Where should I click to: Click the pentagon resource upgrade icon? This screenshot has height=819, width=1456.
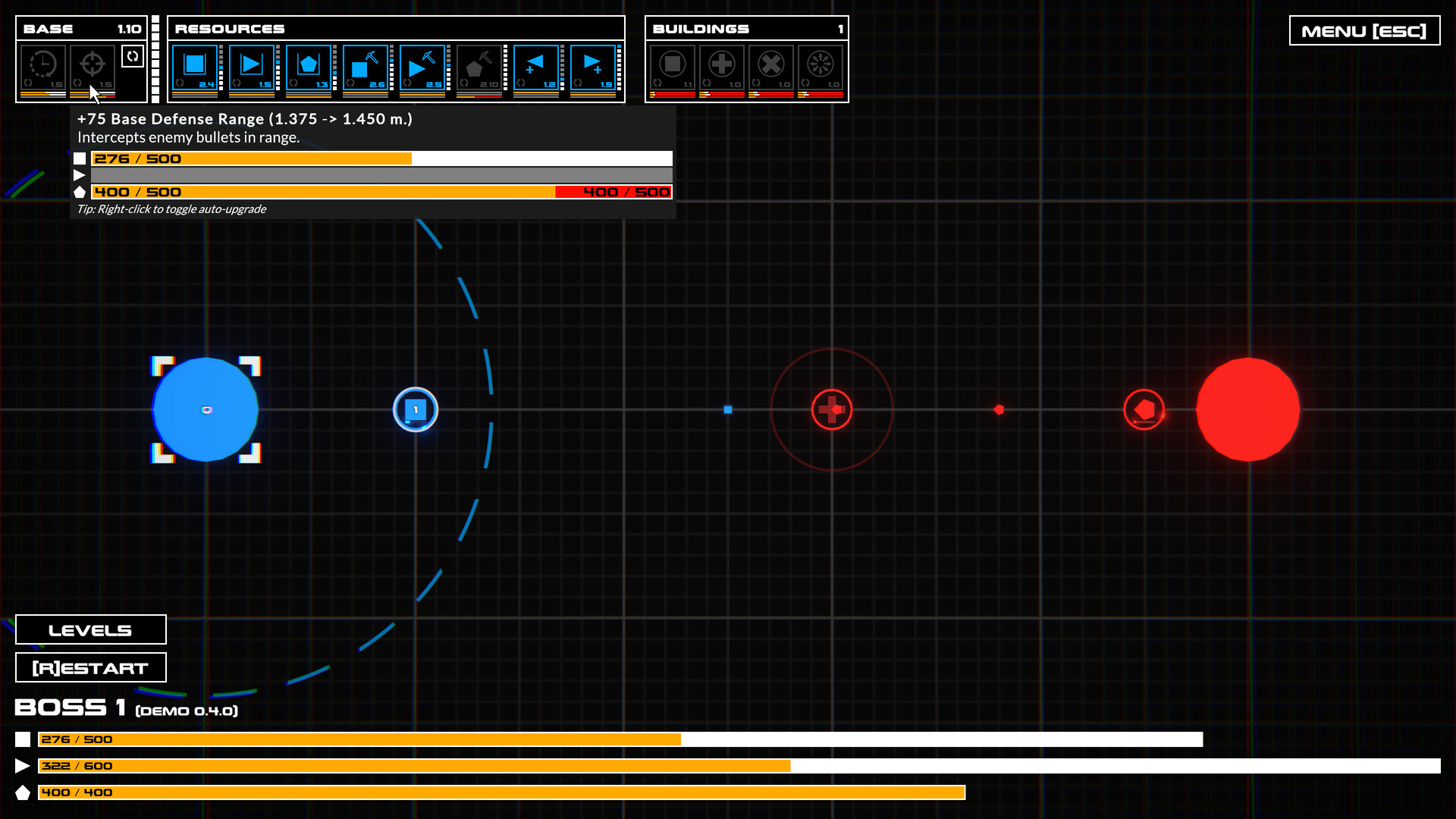click(309, 65)
